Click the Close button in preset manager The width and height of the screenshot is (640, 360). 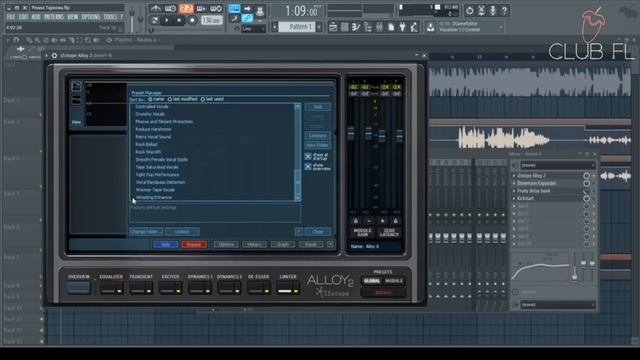point(318,231)
